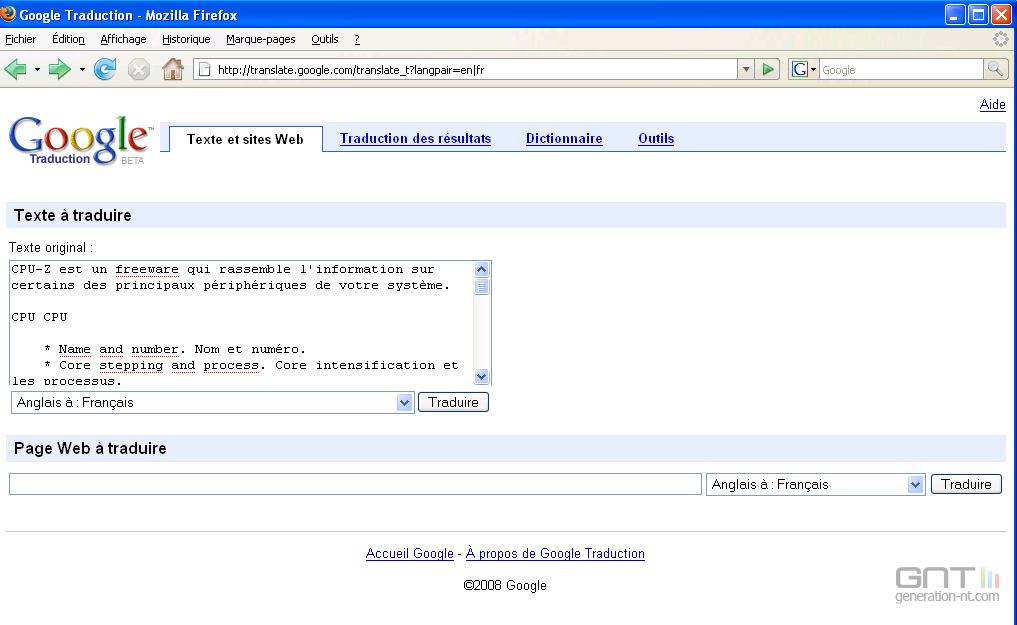Minimize the Firefox window
Image resolution: width=1017 pixels, height=625 pixels.
pyautogui.click(x=954, y=14)
